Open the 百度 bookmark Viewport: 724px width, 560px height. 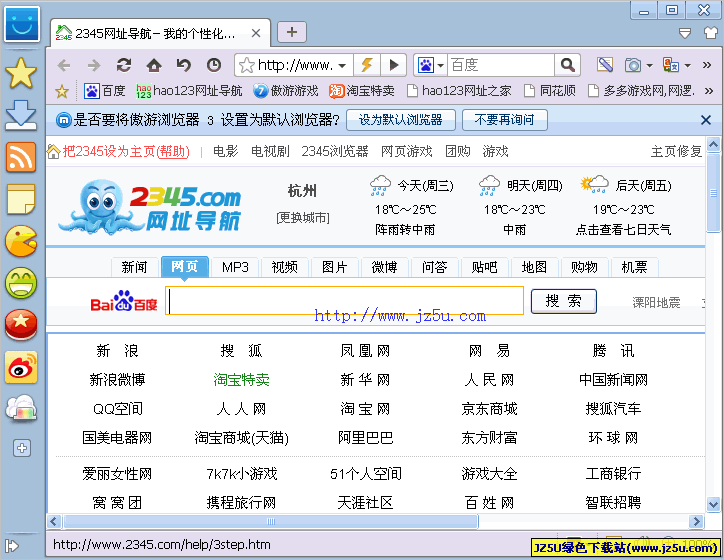click(105, 91)
